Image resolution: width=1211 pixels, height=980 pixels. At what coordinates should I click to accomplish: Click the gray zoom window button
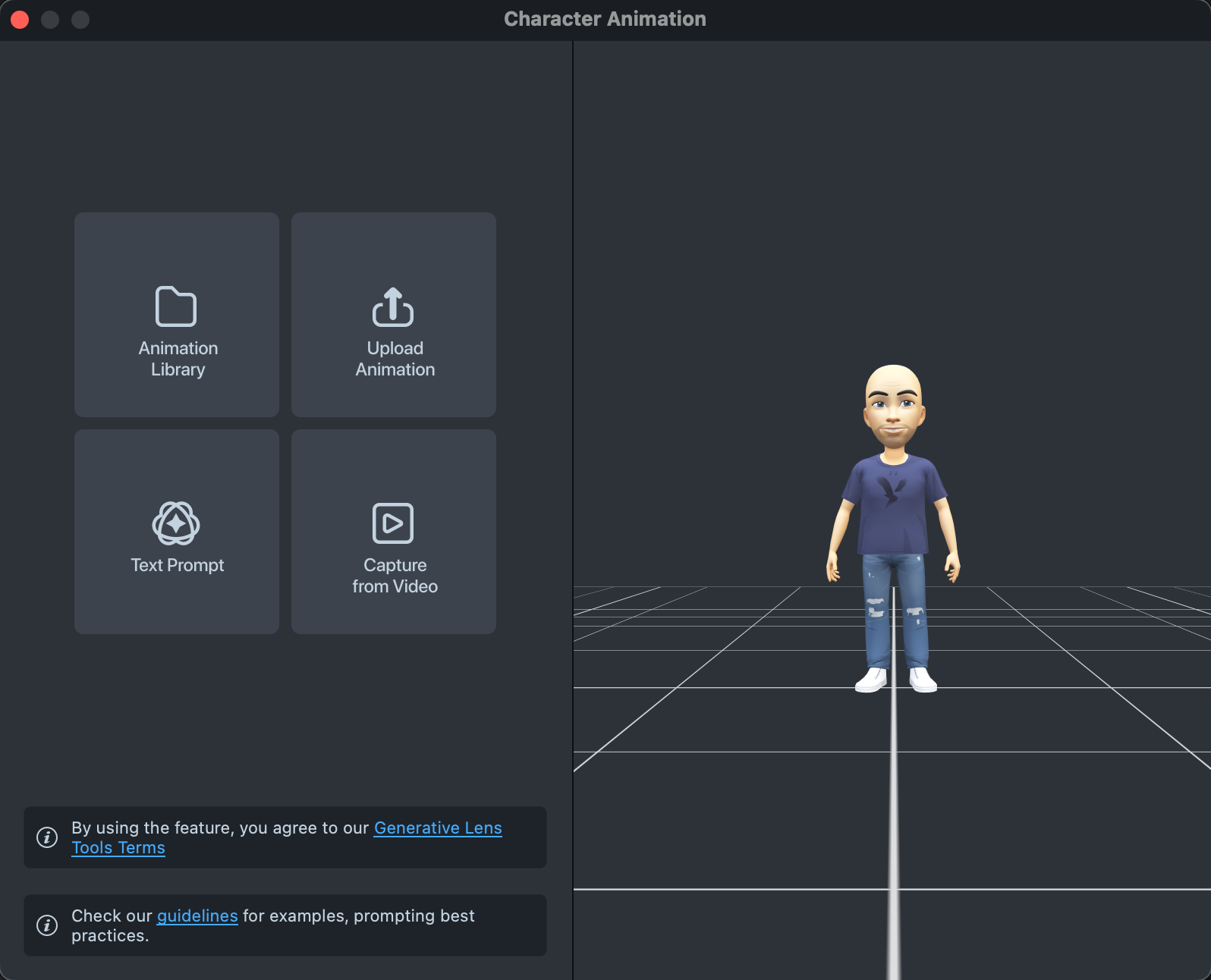[x=80, y=20]
